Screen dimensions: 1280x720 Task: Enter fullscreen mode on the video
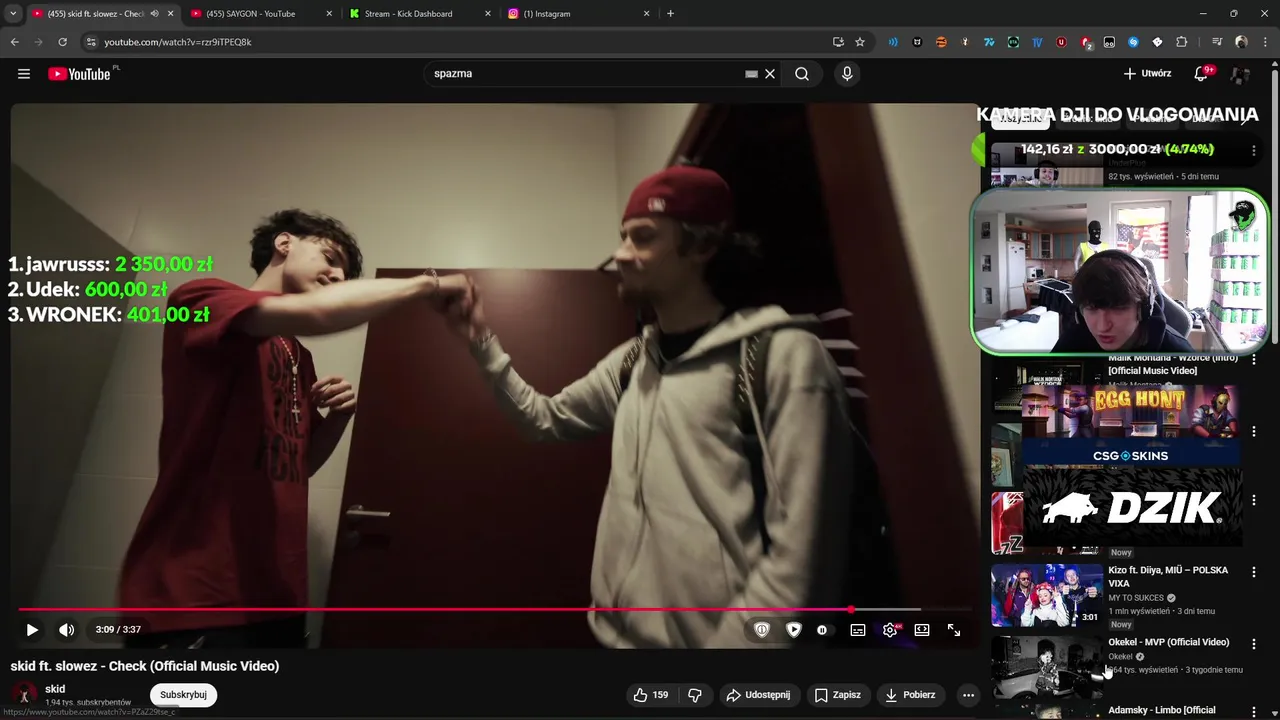pos(954,630)
